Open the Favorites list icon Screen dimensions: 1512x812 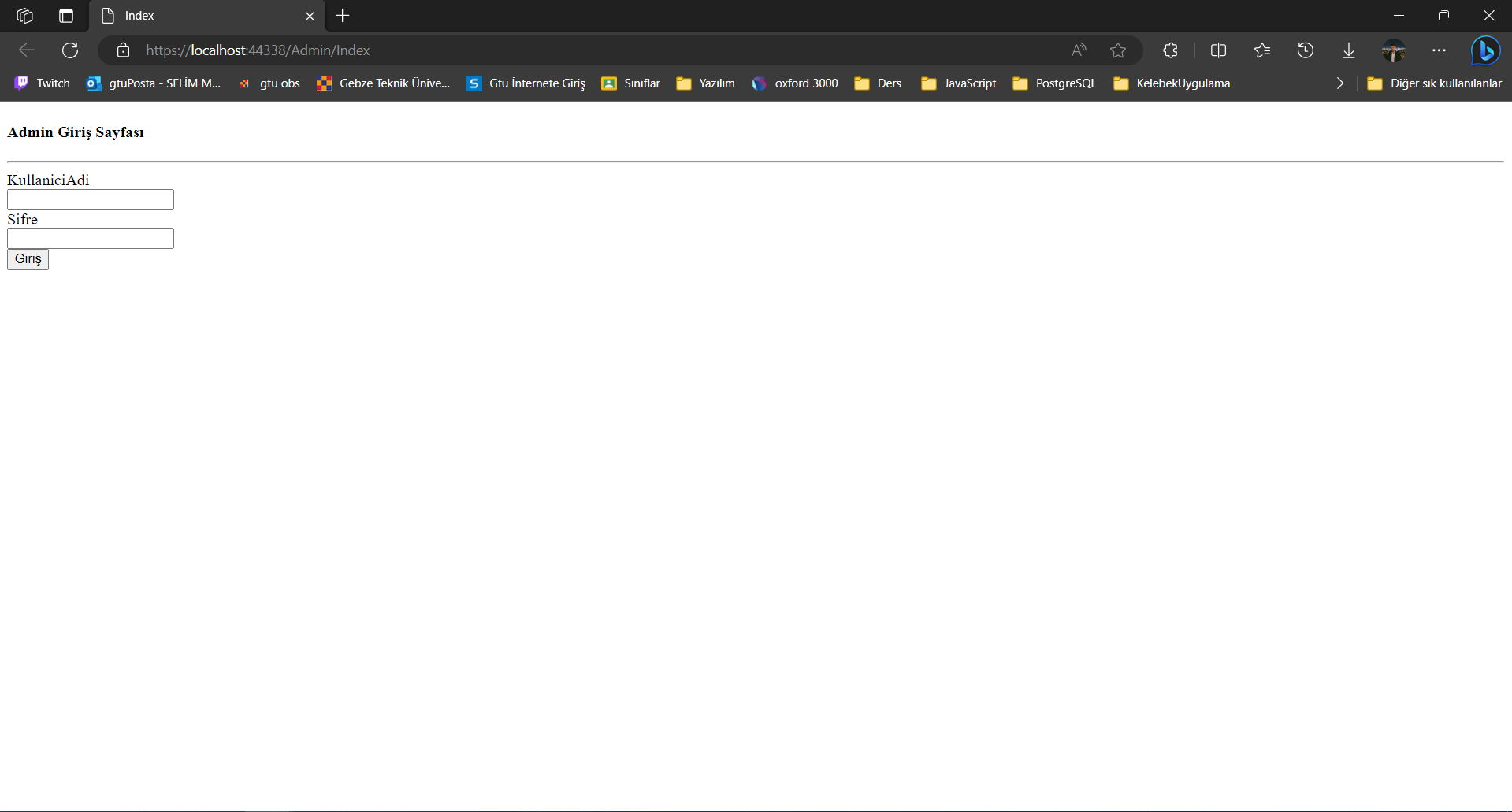1262,50
